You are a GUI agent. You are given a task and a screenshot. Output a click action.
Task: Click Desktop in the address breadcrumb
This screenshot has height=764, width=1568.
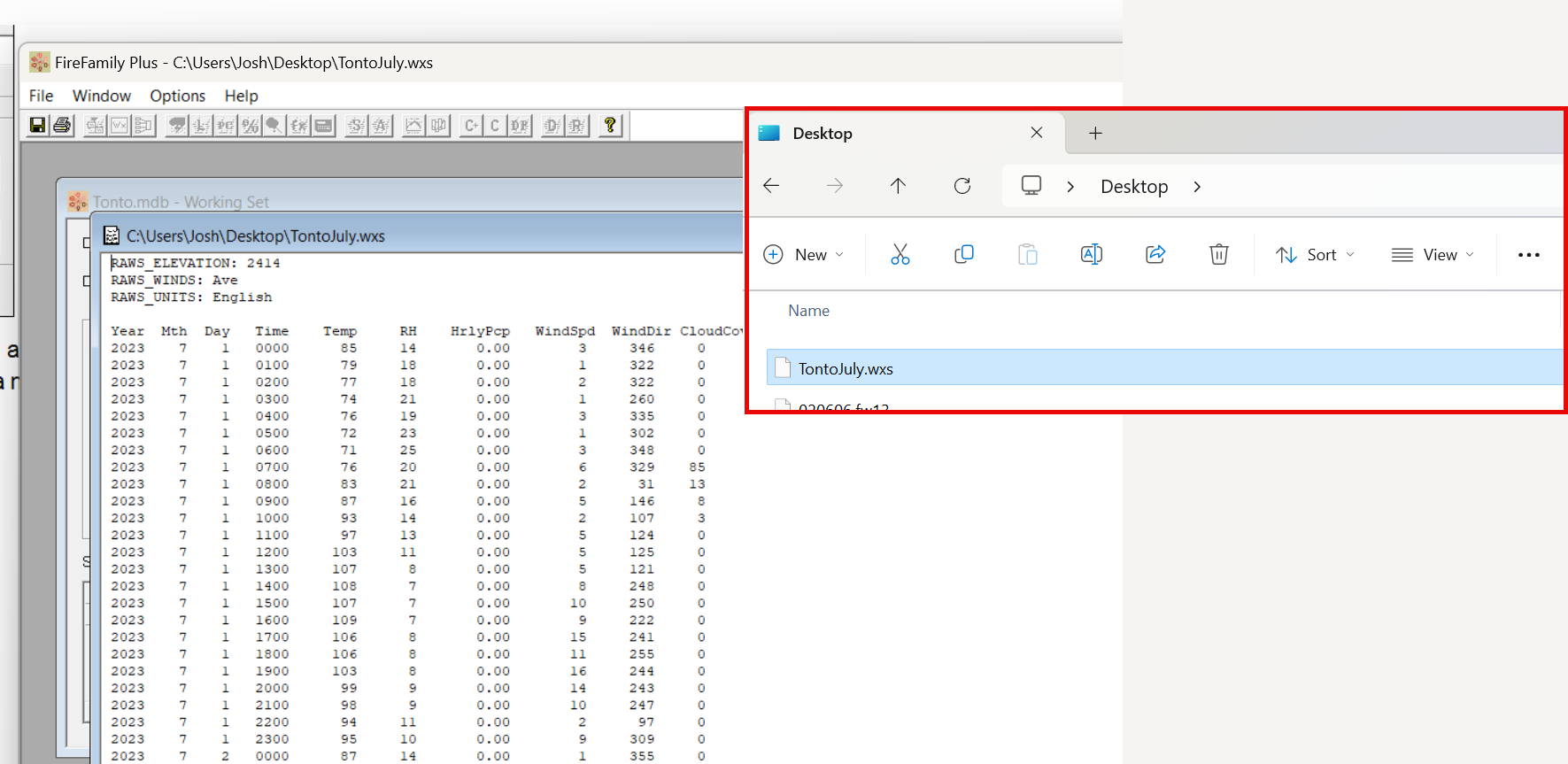pos(1134,187)
